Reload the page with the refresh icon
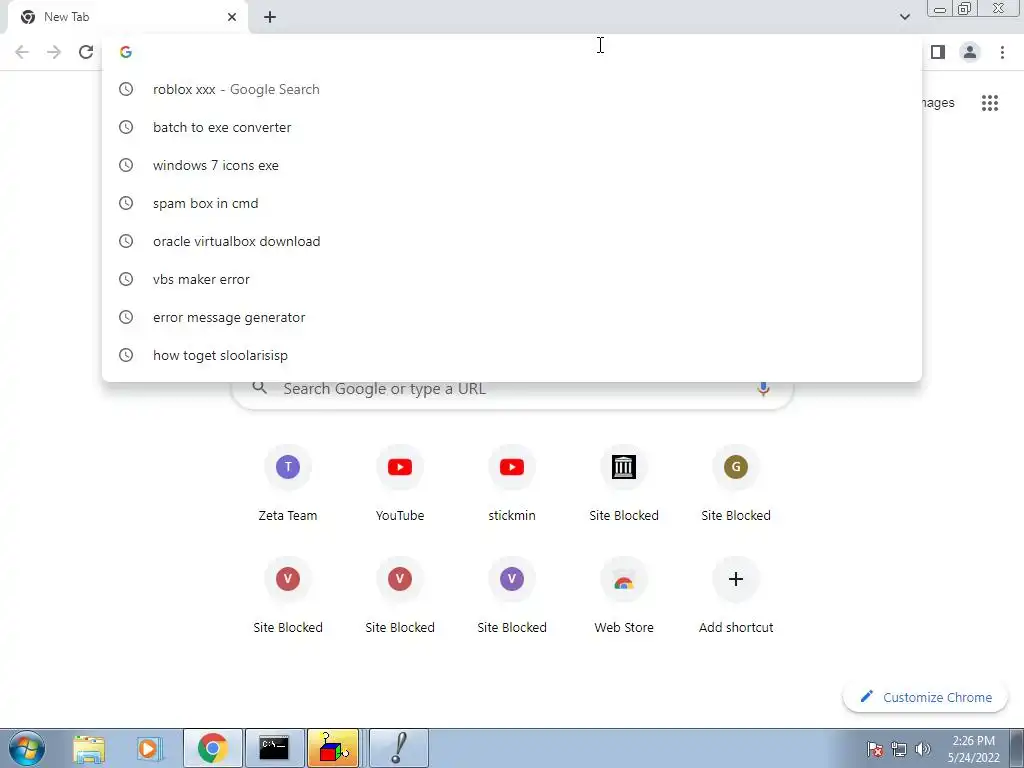This screenshot has height=768, width=1024. point(86,52)
